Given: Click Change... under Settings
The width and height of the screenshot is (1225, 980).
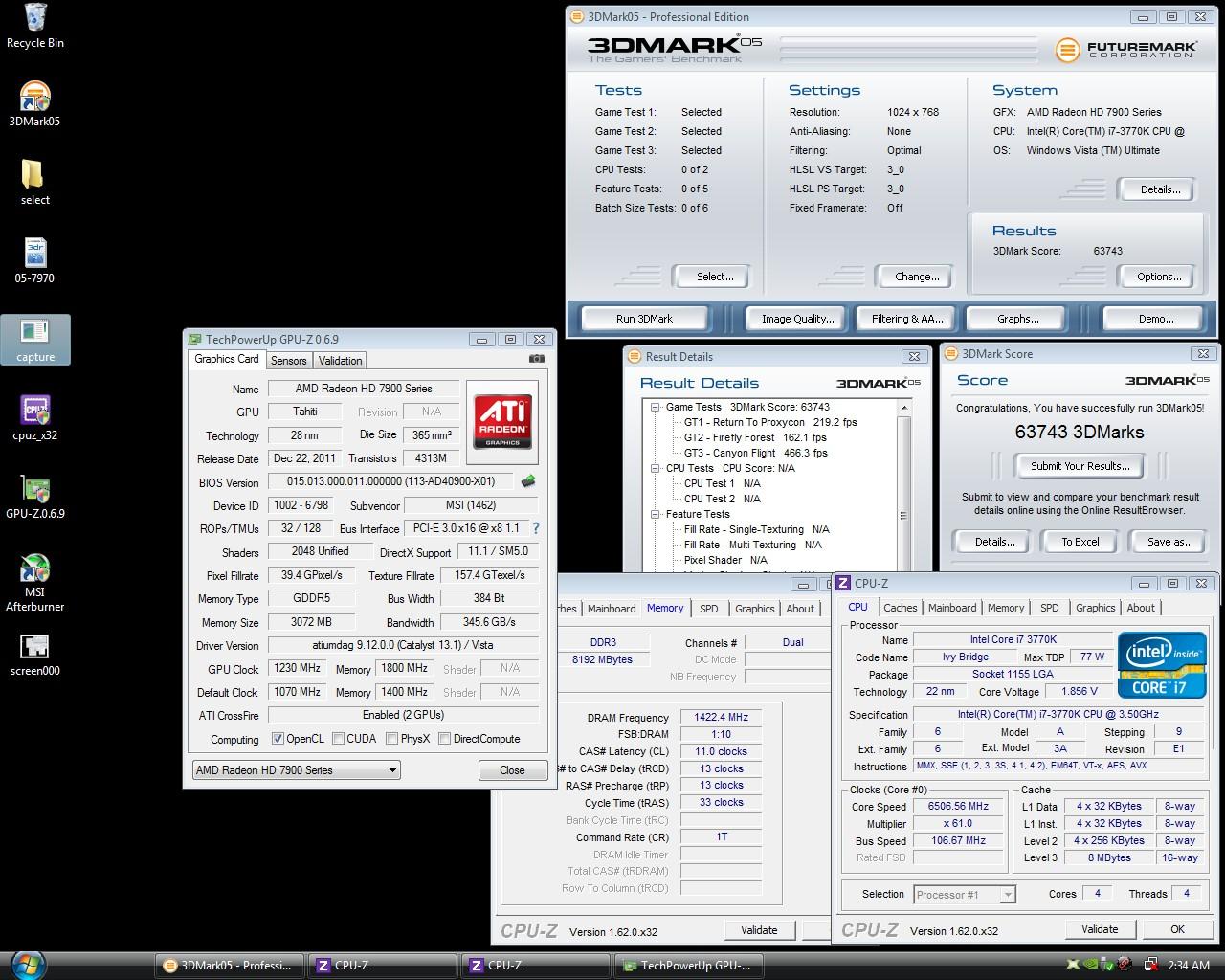Looking at the screenshot, I should pyautogui.click(x=917, y=277).
